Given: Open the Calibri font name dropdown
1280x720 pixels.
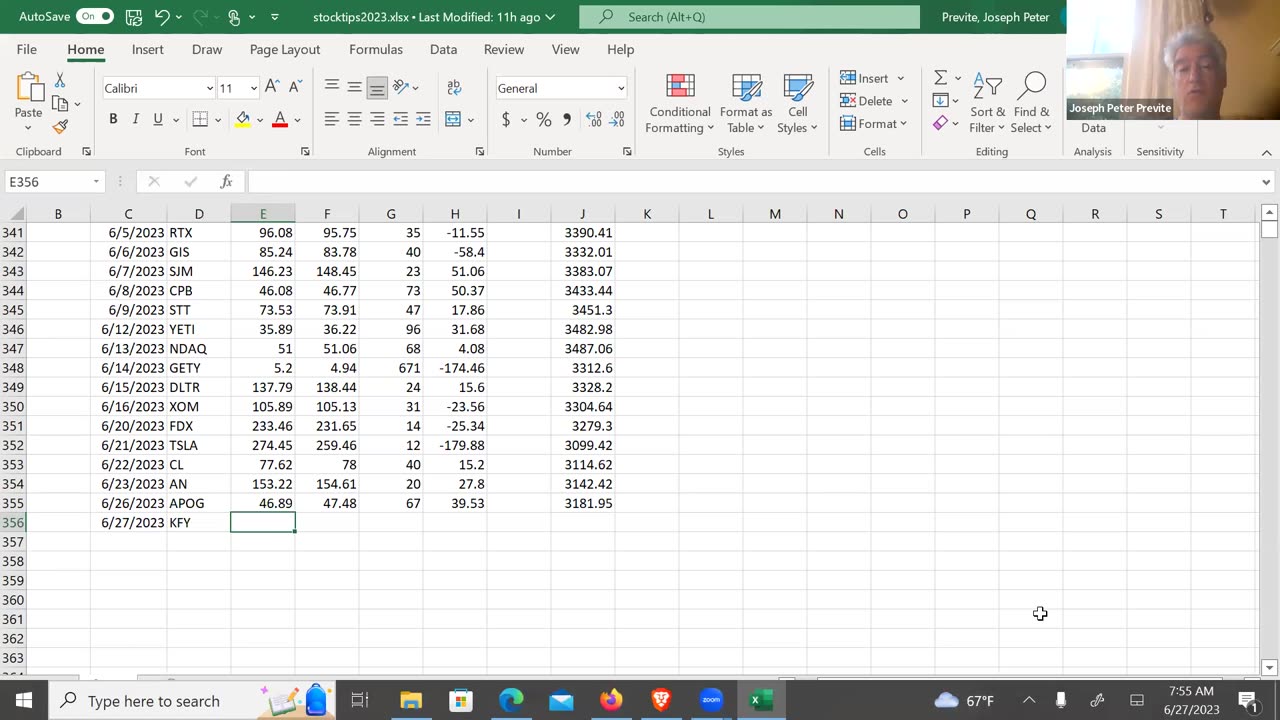Looking at the screenshot, I should (x=209, y=88).
